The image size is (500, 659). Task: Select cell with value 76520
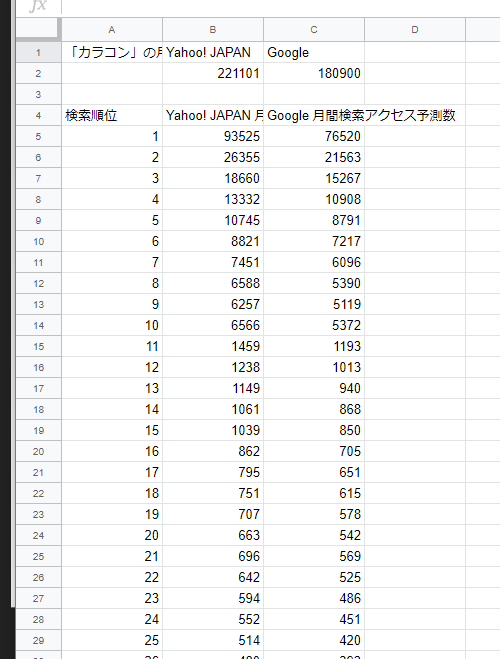[314, 137]
